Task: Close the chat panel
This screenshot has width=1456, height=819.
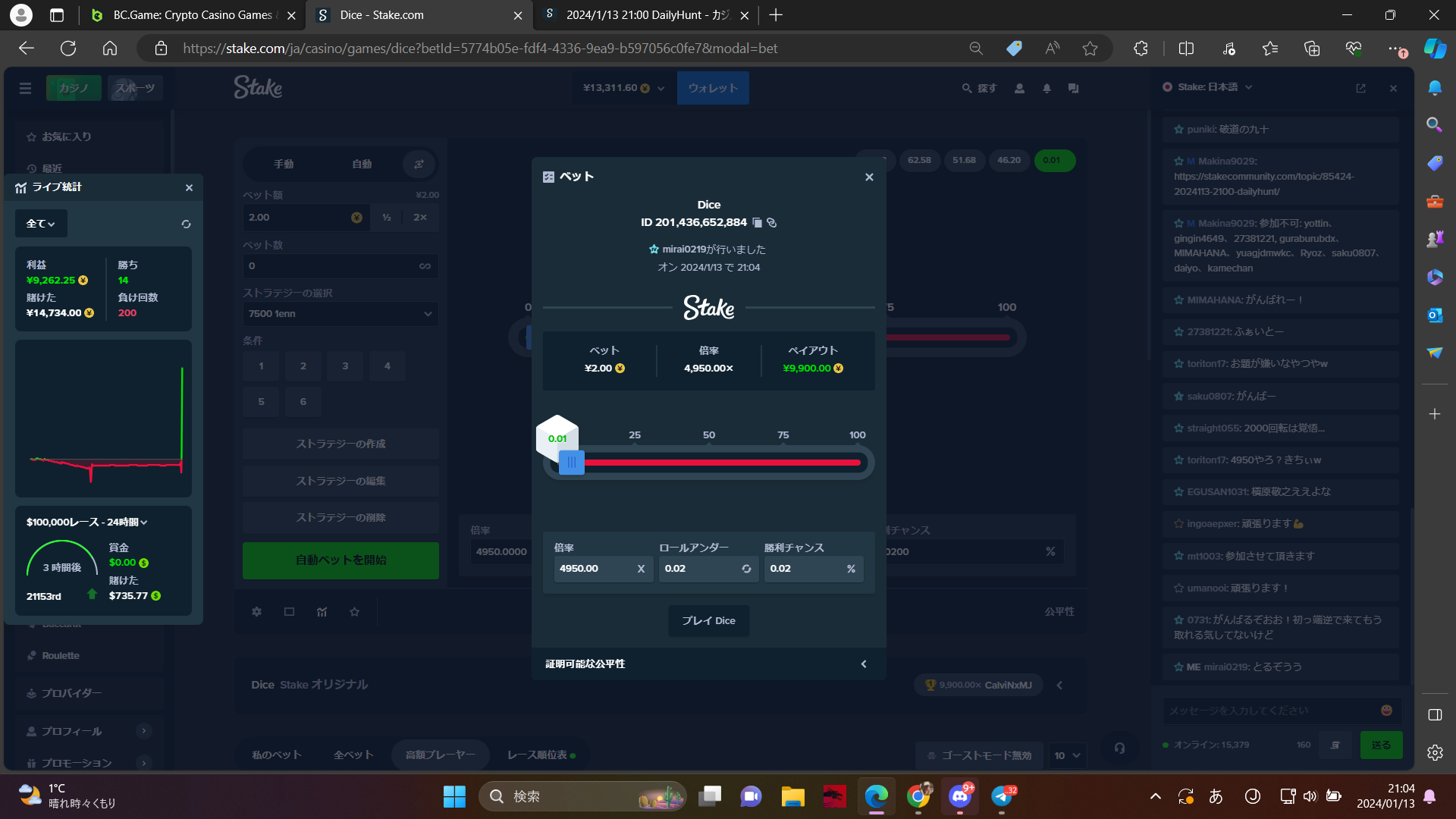Action: 1393,89
